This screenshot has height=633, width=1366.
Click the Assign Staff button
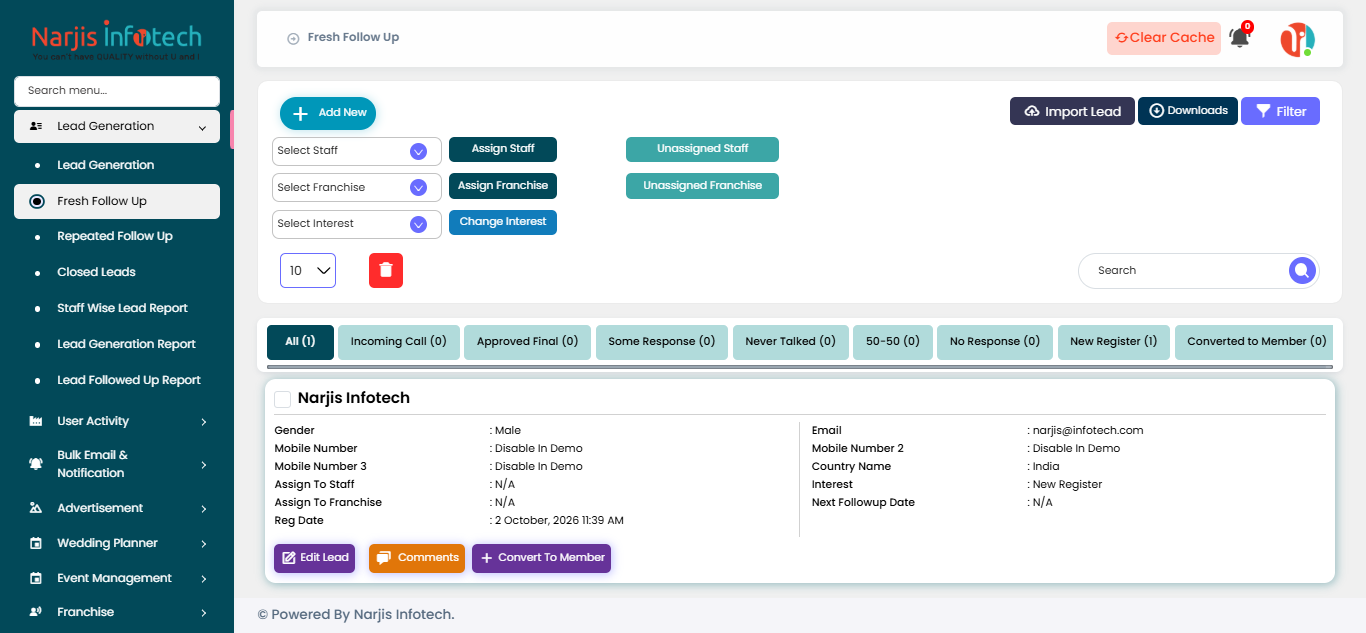click(x=503, y=149)
